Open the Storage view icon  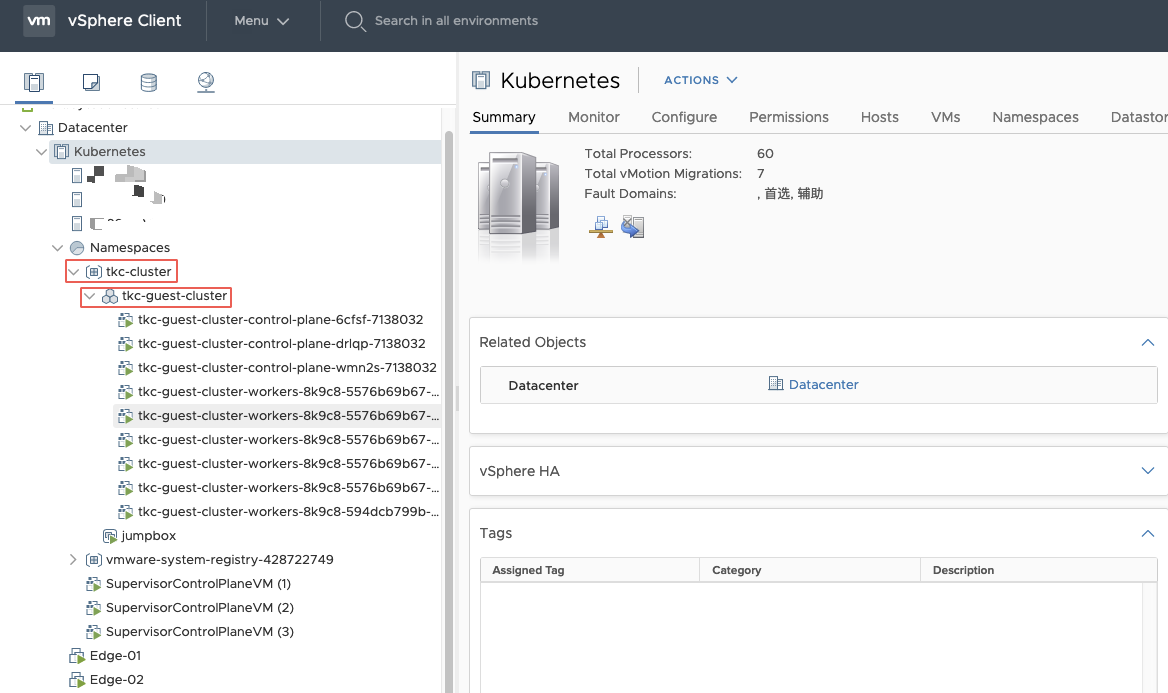pyautogui.click(x=149, y=82)
